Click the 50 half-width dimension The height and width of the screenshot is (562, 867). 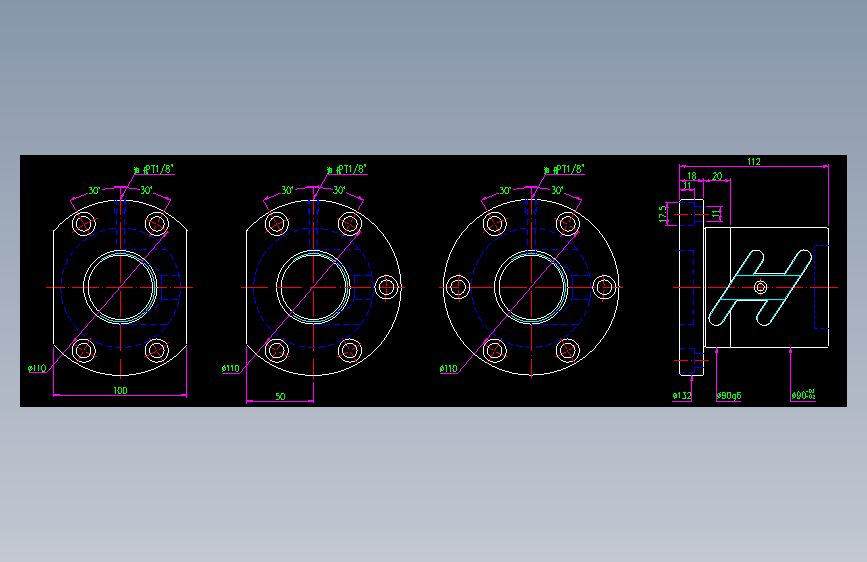280,397
